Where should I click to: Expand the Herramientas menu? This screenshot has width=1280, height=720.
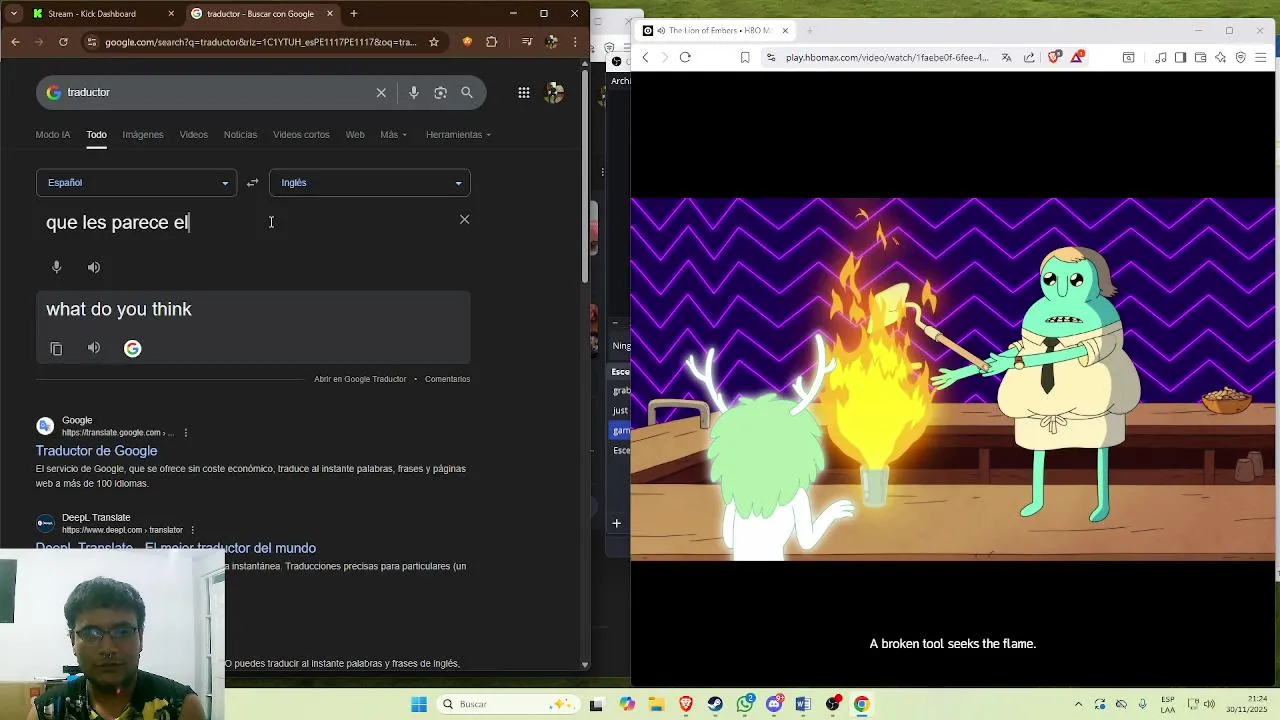[x=458, y=135]
